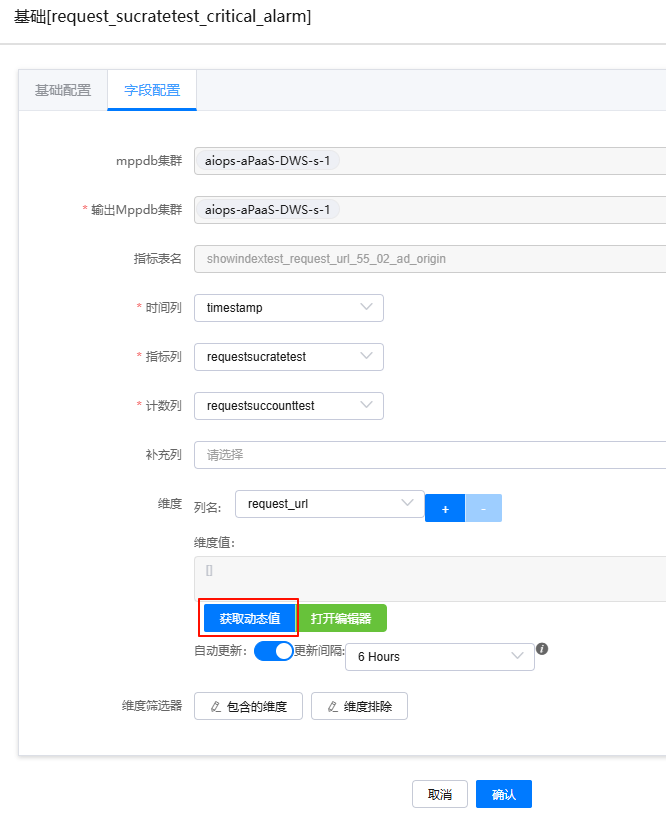Viewport: 666px width, 814px height.
Task: Open the 计数列 requestsuccounttest dropdown
Action: click(x=288, y=406)
